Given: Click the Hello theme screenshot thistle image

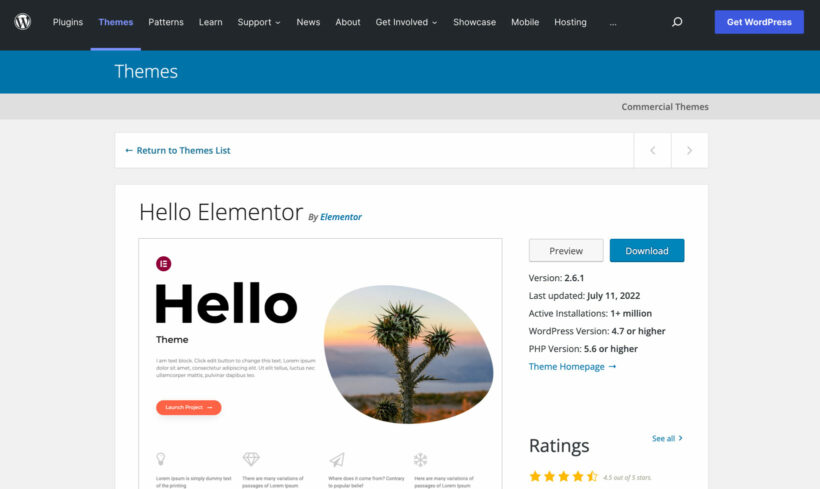Looking at the screenshot, I should pos(408,354).
